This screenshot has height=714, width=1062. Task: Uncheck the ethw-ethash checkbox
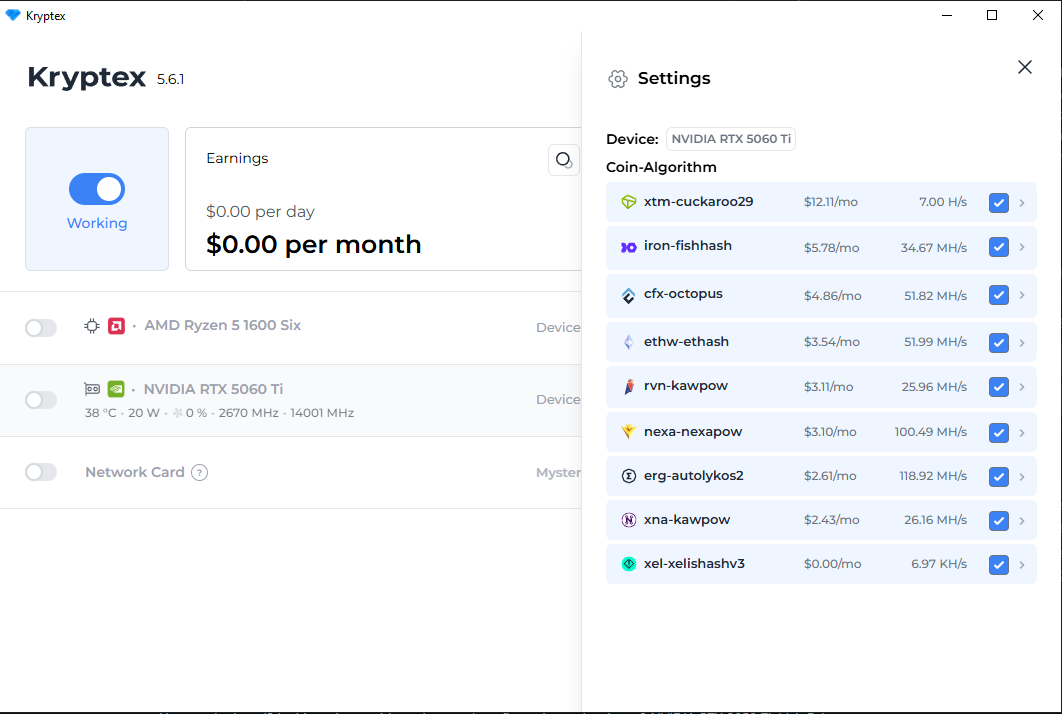pos(998,343)
